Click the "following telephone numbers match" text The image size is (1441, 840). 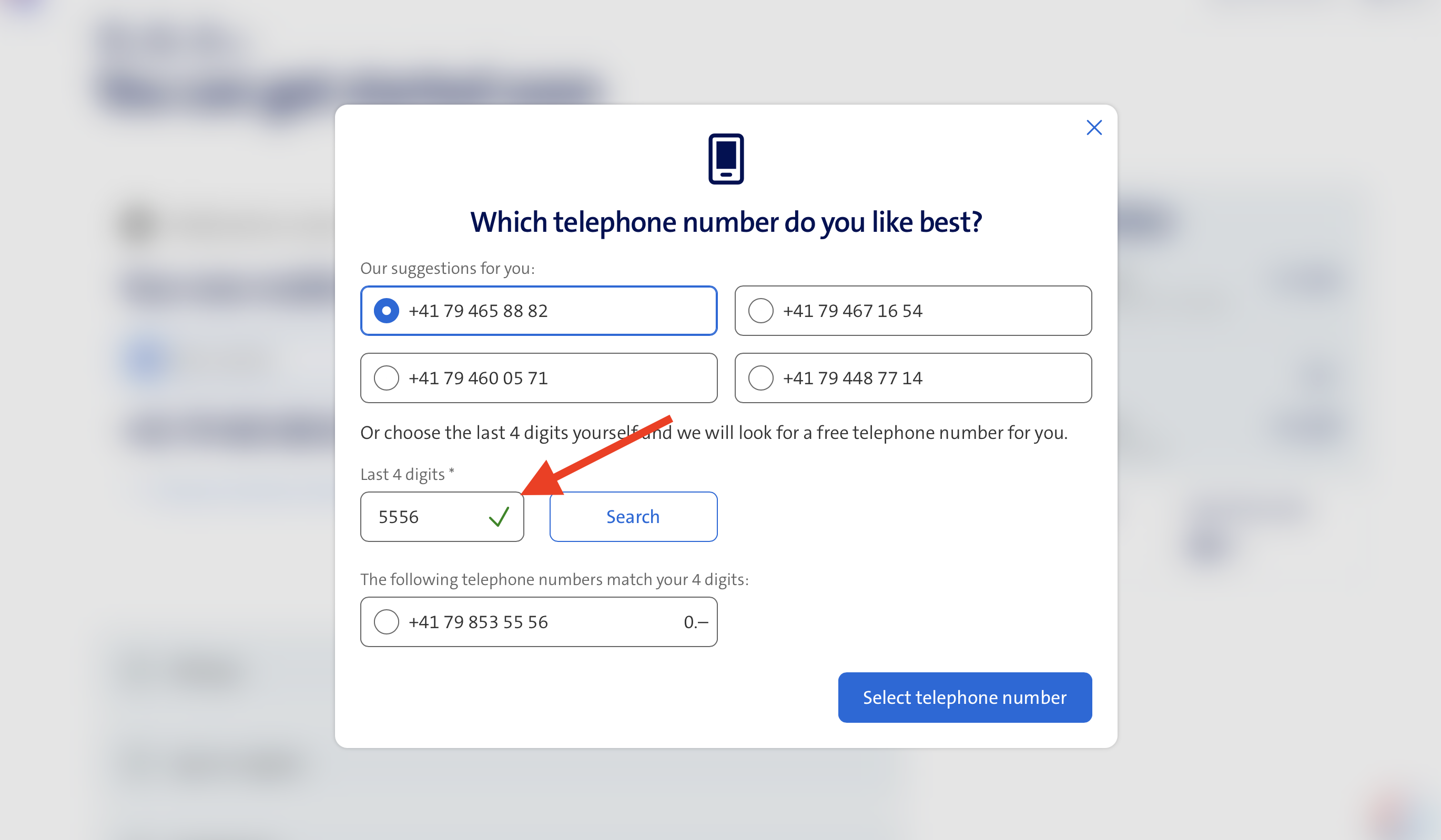pyautogui.click(x=554, y=579)
